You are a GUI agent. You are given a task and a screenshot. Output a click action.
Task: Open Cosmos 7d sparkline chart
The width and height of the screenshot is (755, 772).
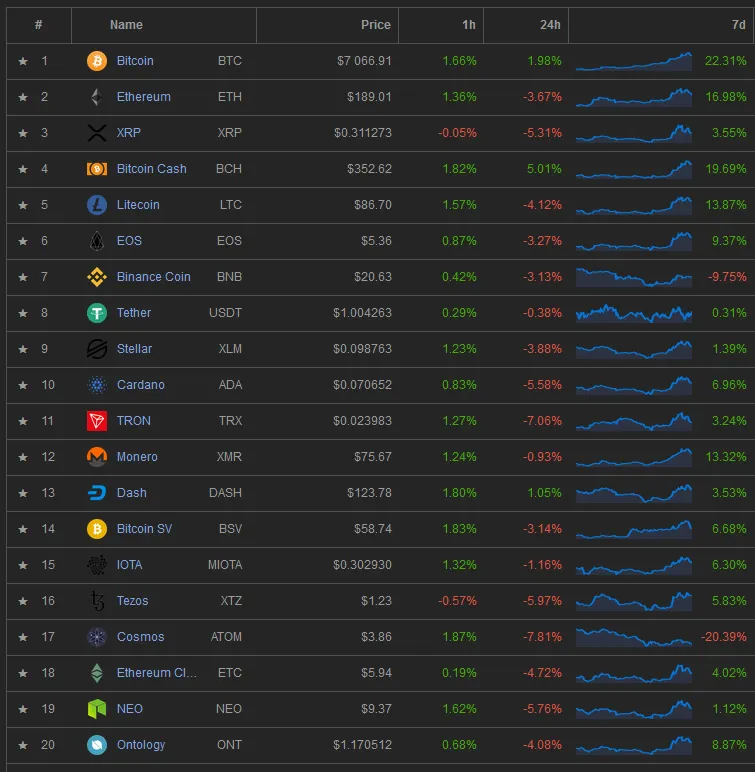634,637
